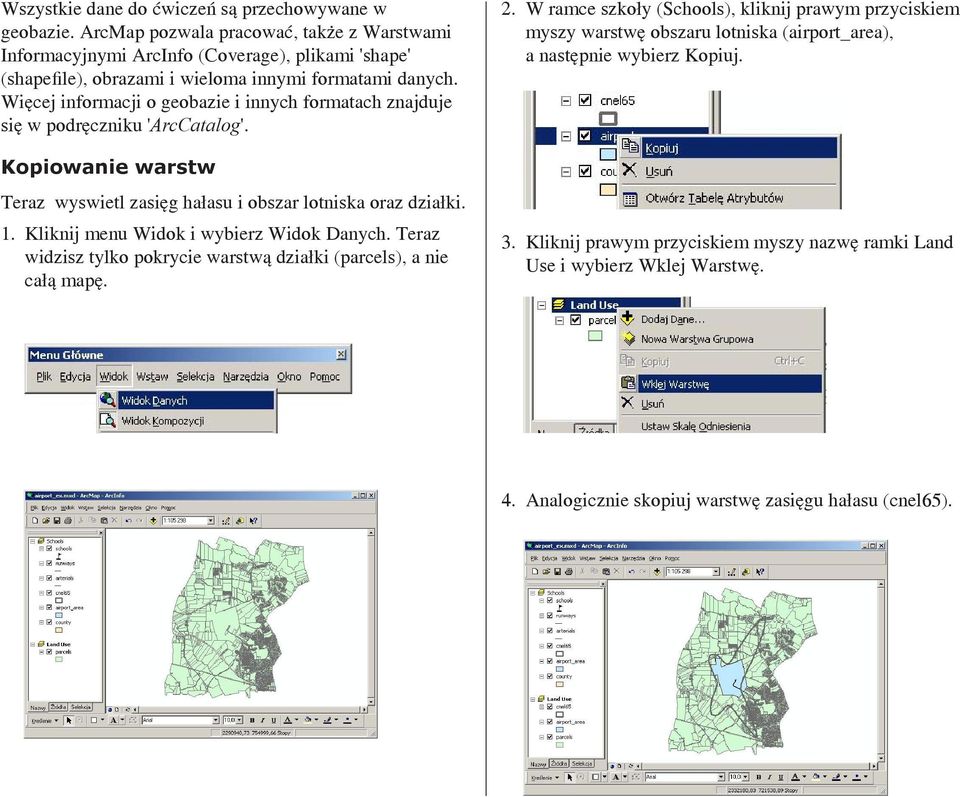
Task: Click Add Data icon in right ArcMap window
Action: 657,572
